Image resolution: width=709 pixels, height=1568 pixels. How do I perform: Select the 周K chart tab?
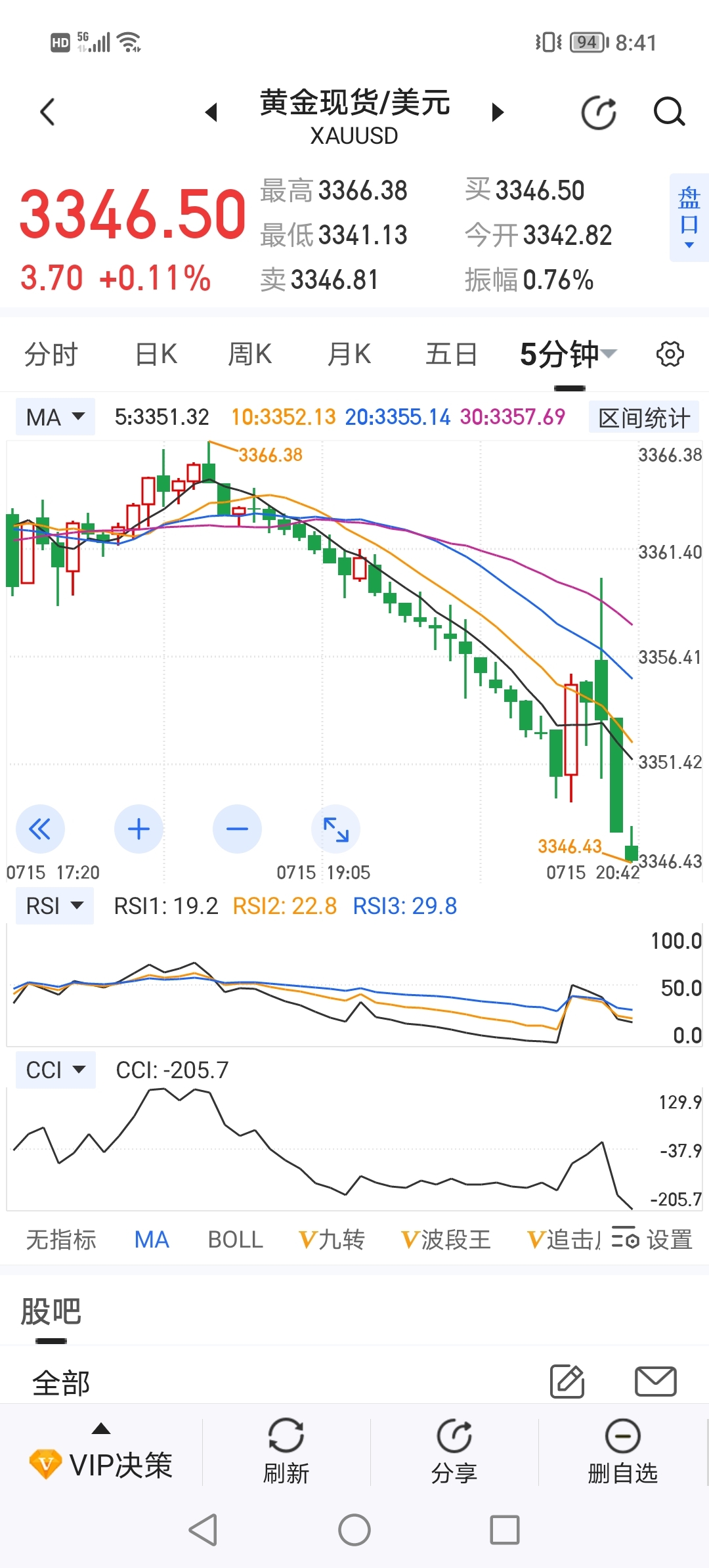point(250,355)
